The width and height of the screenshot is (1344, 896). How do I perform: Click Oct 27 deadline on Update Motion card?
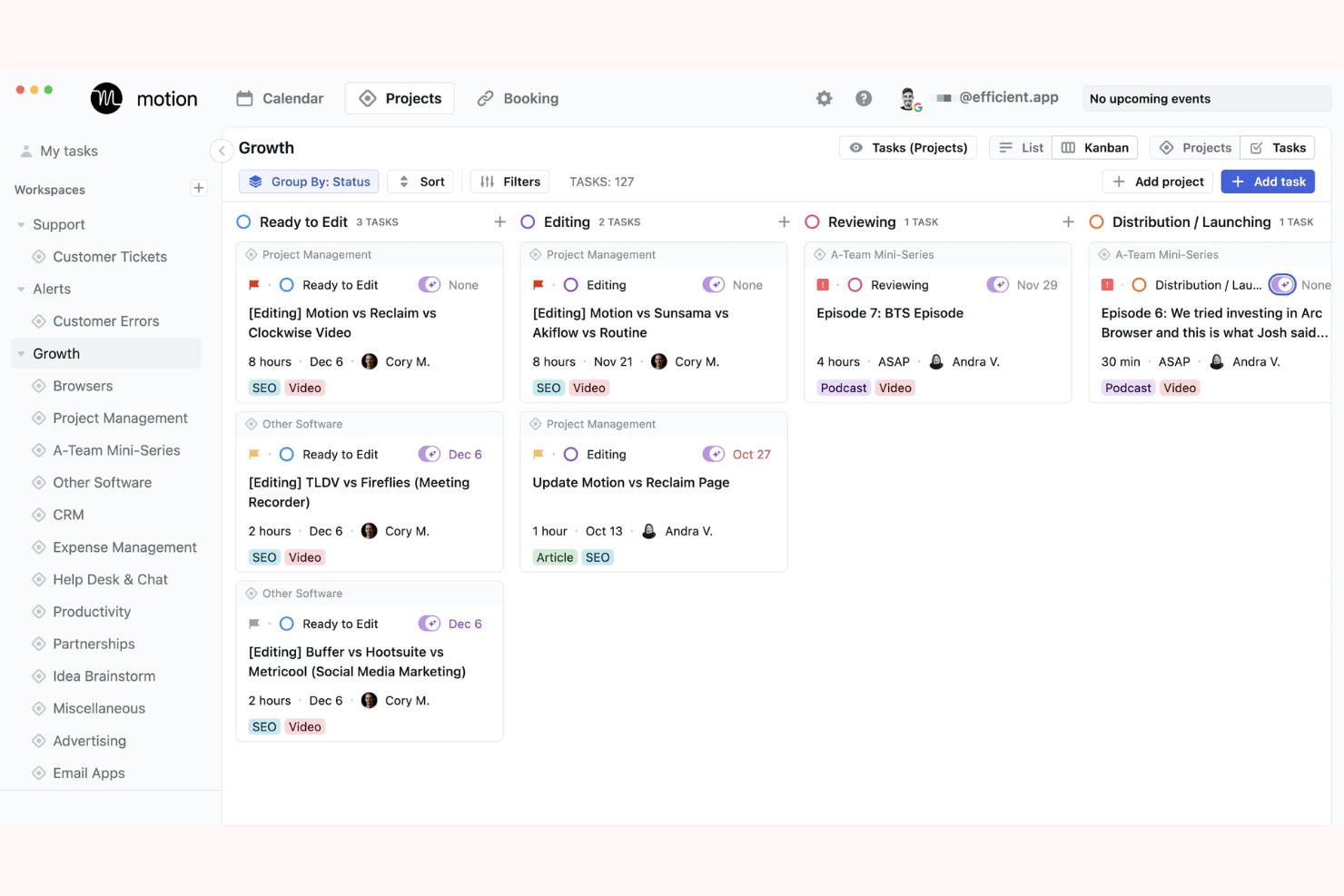coord(752,454)
